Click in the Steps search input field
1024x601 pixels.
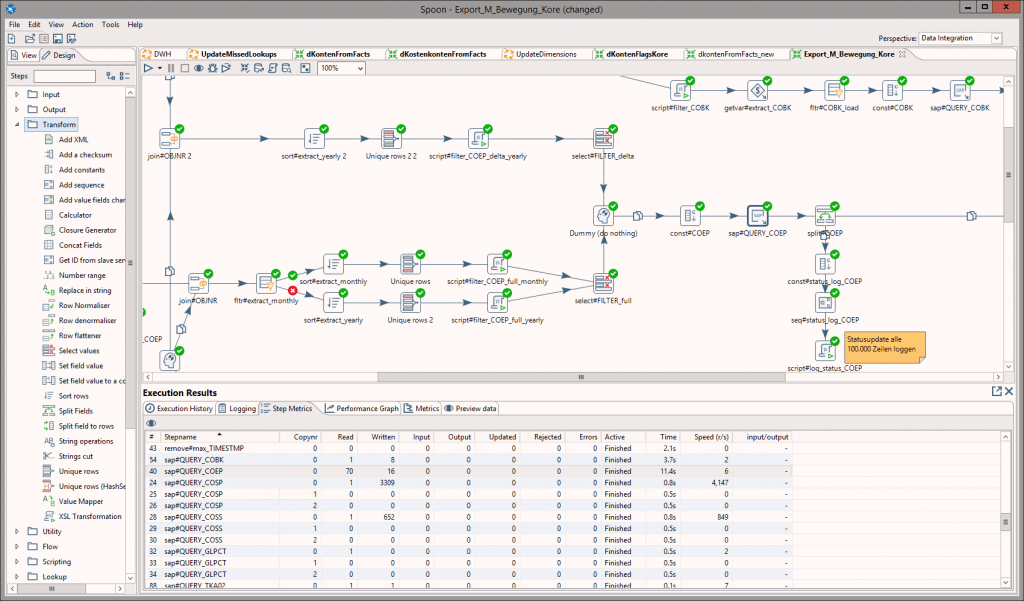pyautogui.click(x=65, y=76)
